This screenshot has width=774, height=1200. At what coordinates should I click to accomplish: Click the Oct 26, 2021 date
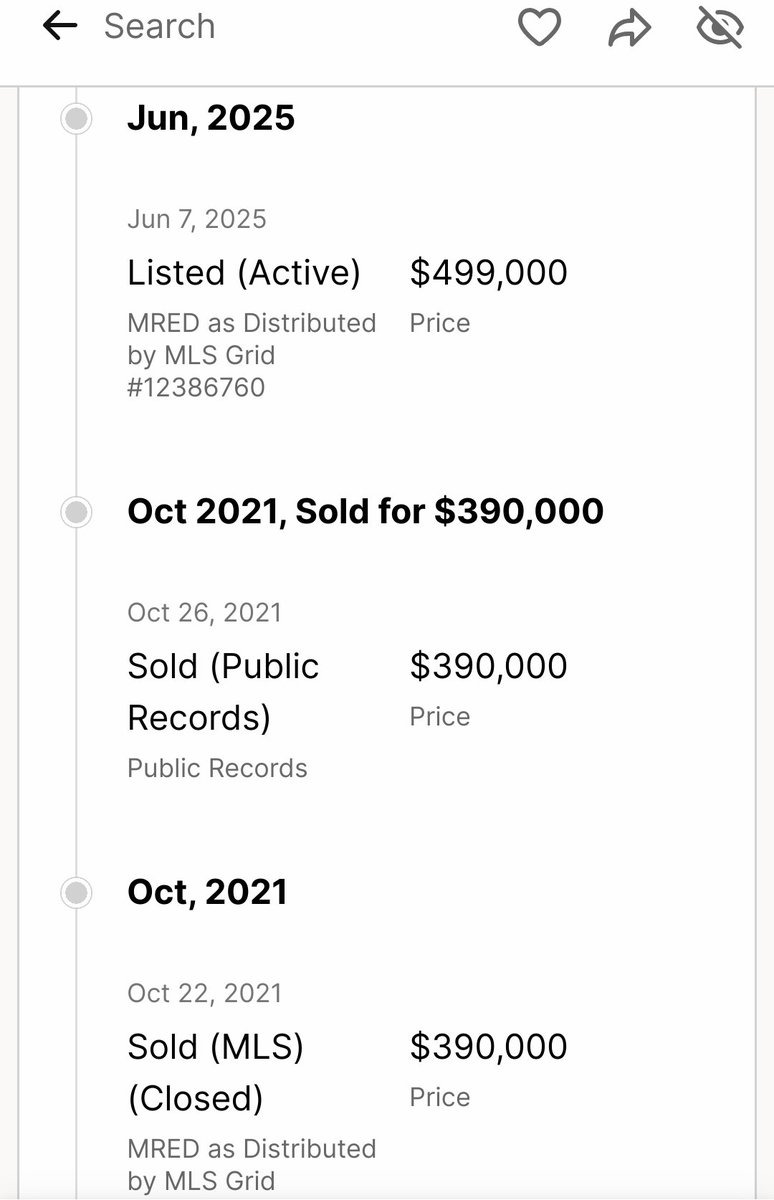(x=205, y=612)
